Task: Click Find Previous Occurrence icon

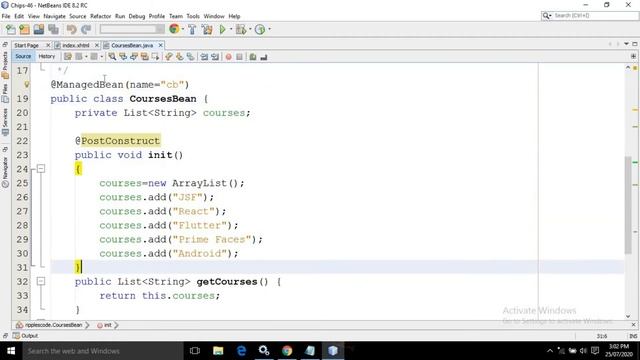Action: (123, 57)
